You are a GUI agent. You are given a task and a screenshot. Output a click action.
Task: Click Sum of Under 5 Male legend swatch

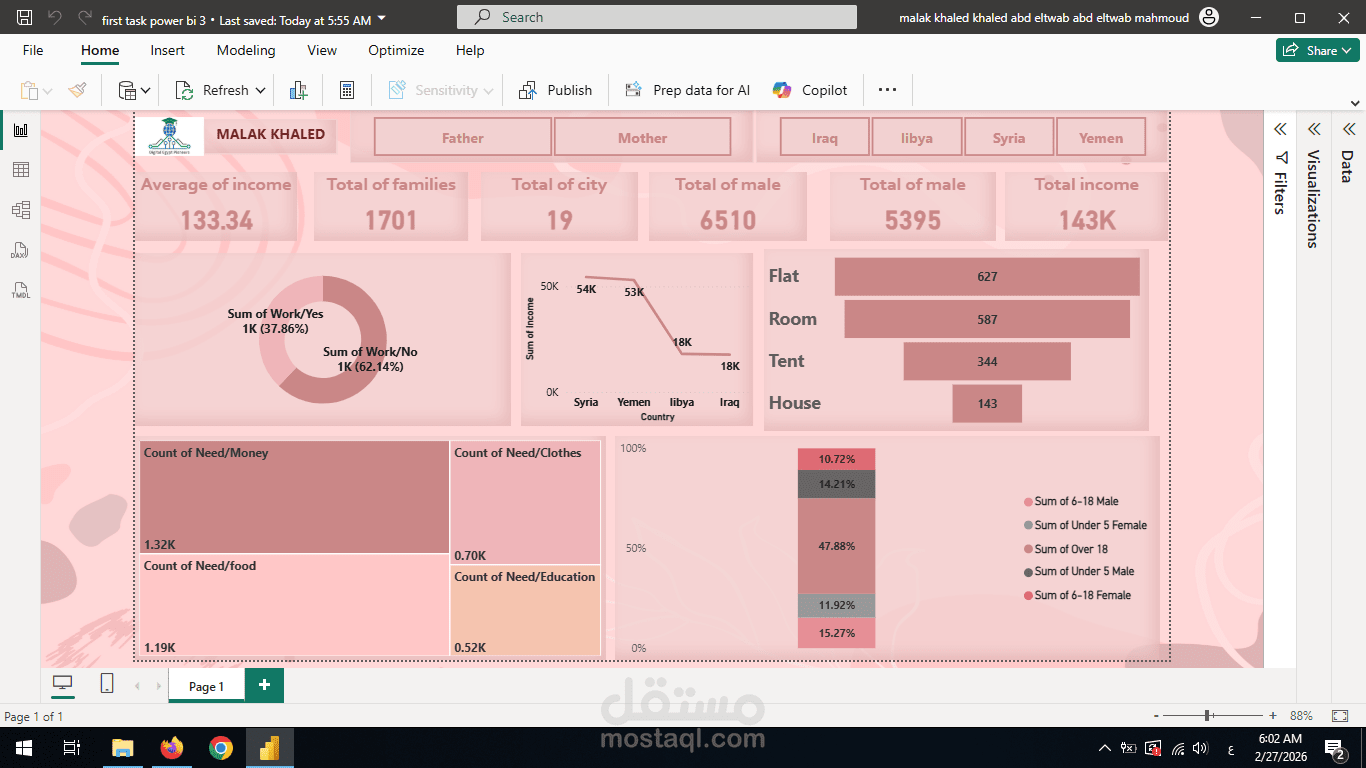(x=1028, y=572)
